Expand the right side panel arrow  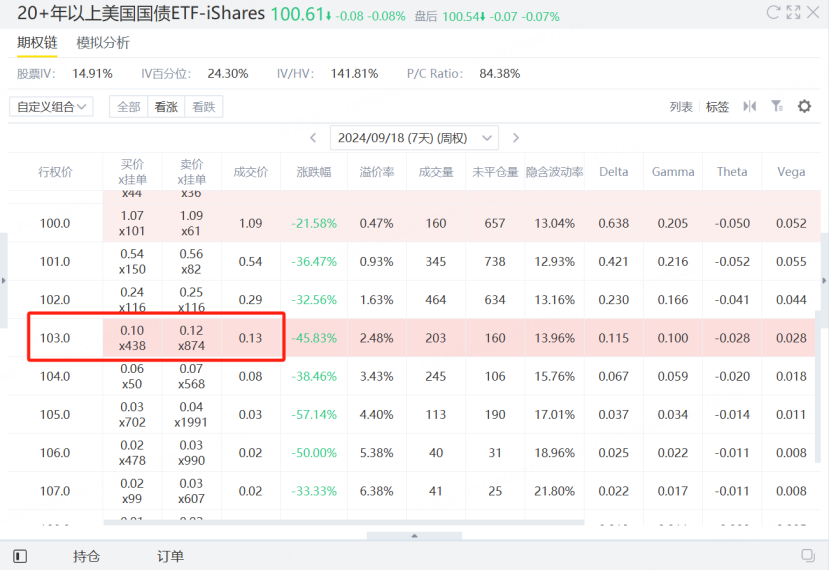tap(825, 281)
